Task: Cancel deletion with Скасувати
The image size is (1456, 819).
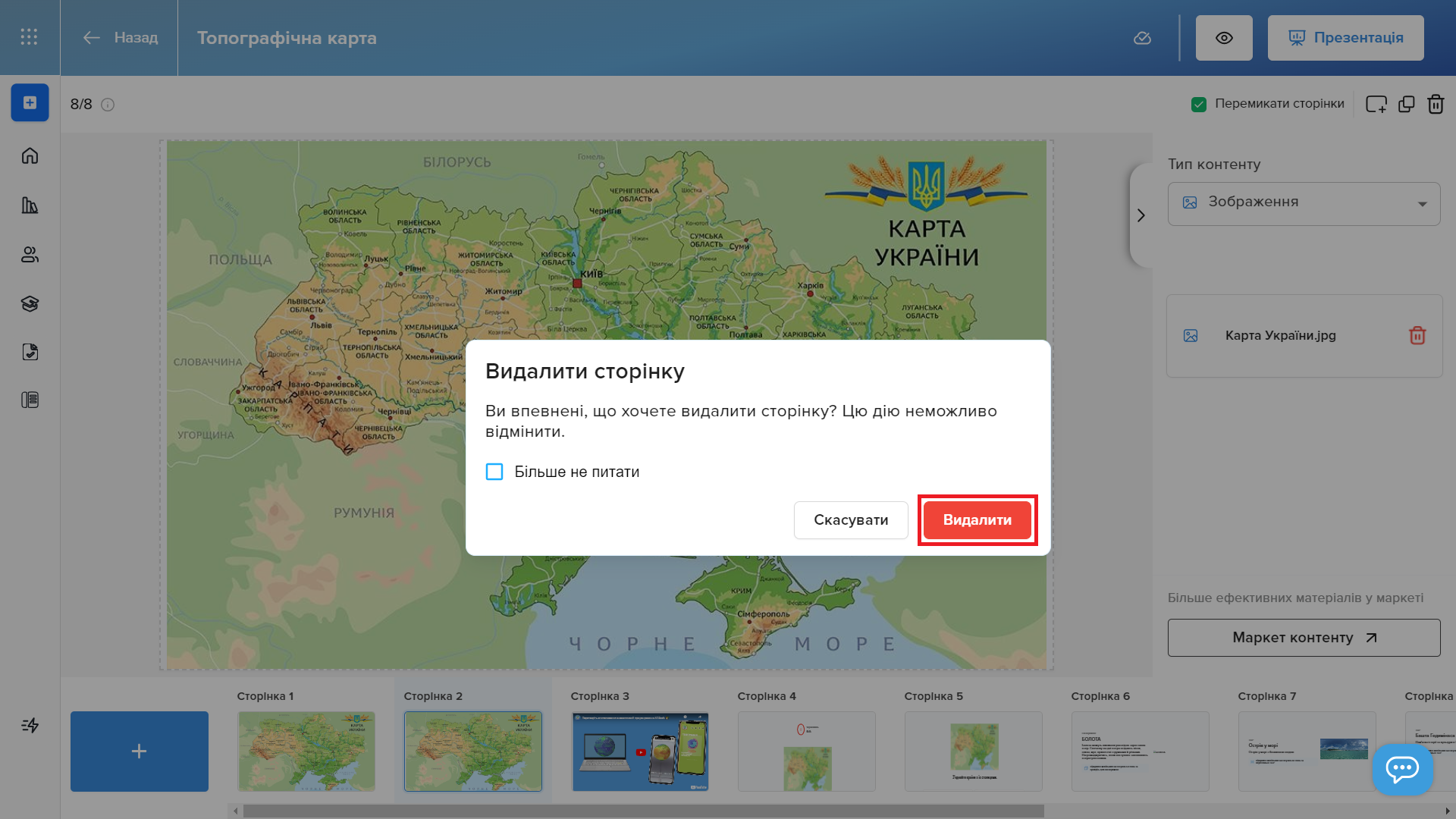Action: (x=851, y=520)
